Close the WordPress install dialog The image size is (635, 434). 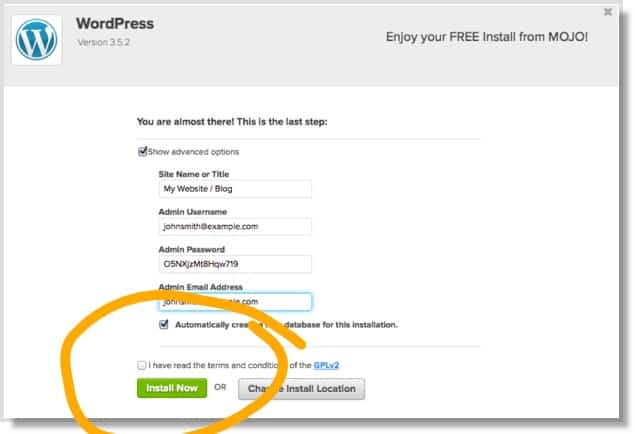click(x=607, y=12)
